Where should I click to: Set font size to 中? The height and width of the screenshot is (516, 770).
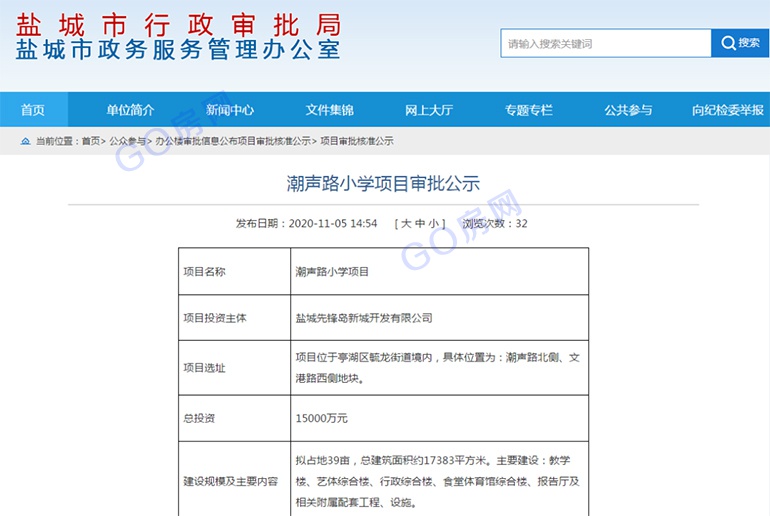coord(420,223)
